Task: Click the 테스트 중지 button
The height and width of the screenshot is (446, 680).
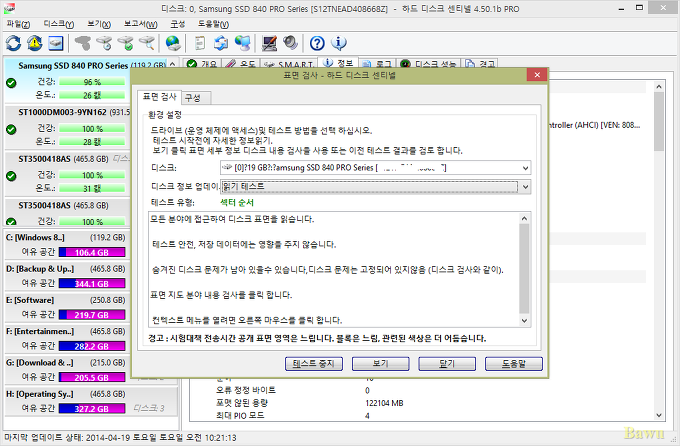Action: [314, 364]
